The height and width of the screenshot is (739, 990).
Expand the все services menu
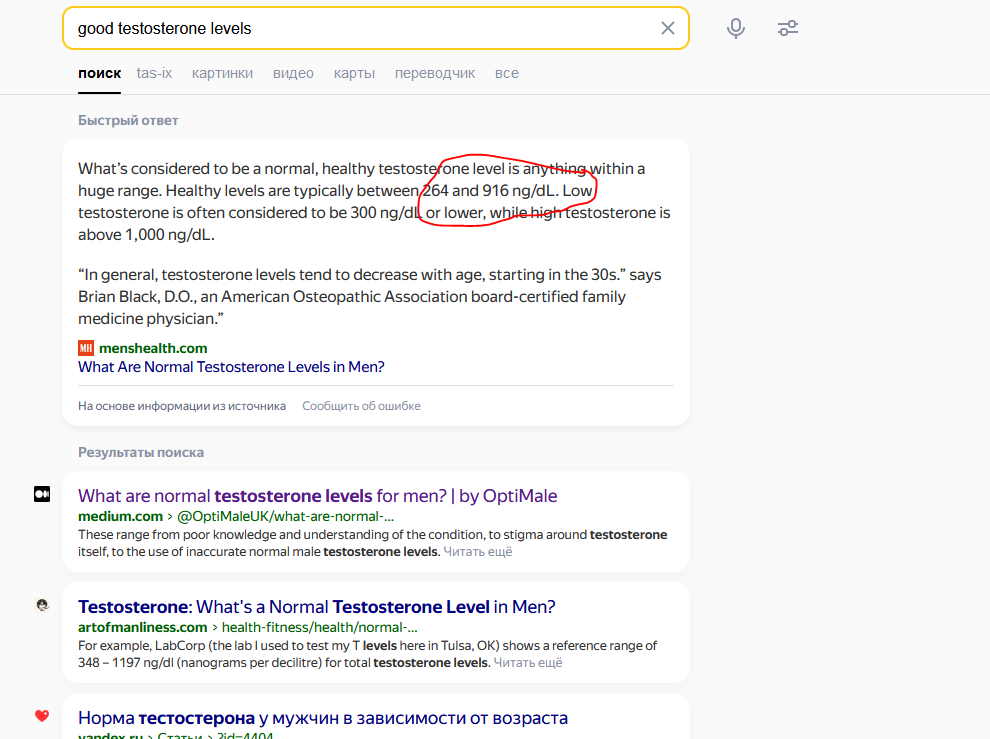(x=507, y=73)
